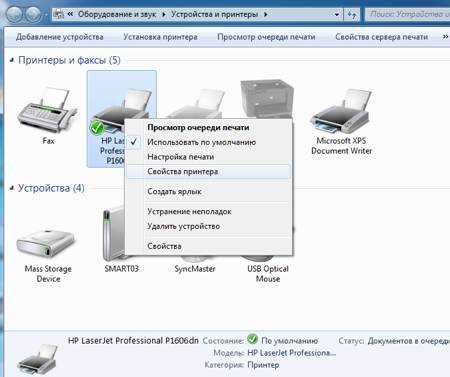Click the control panel icon in address bar

[59, 14]
